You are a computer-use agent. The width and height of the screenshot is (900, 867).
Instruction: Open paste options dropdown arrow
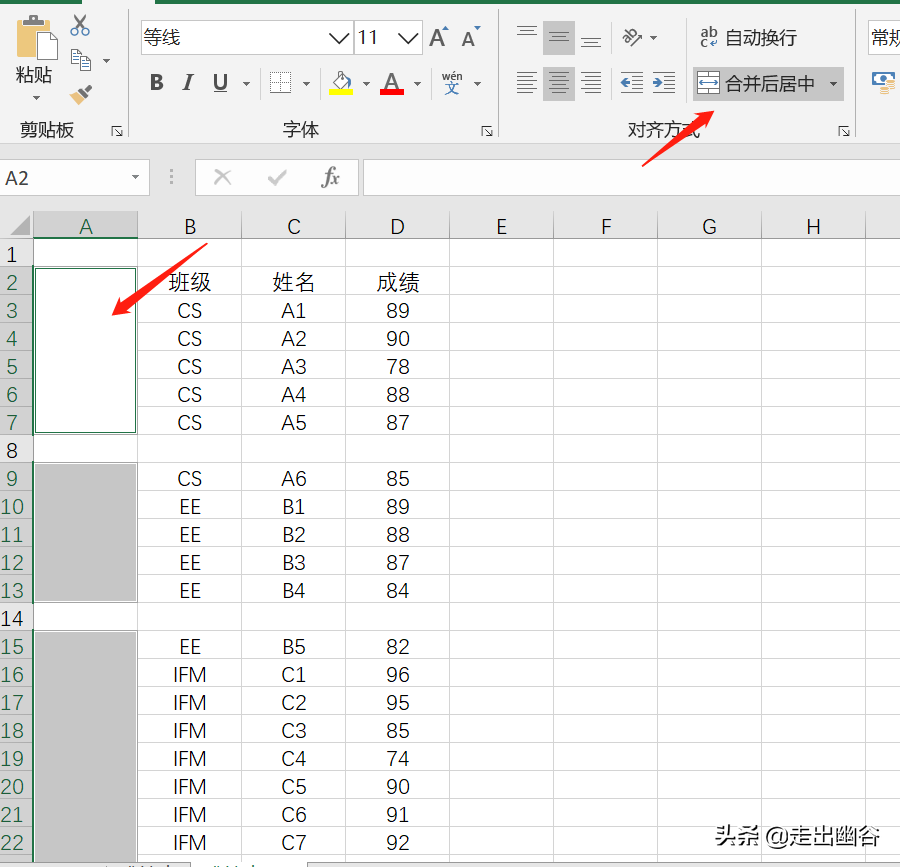(36, 98)
